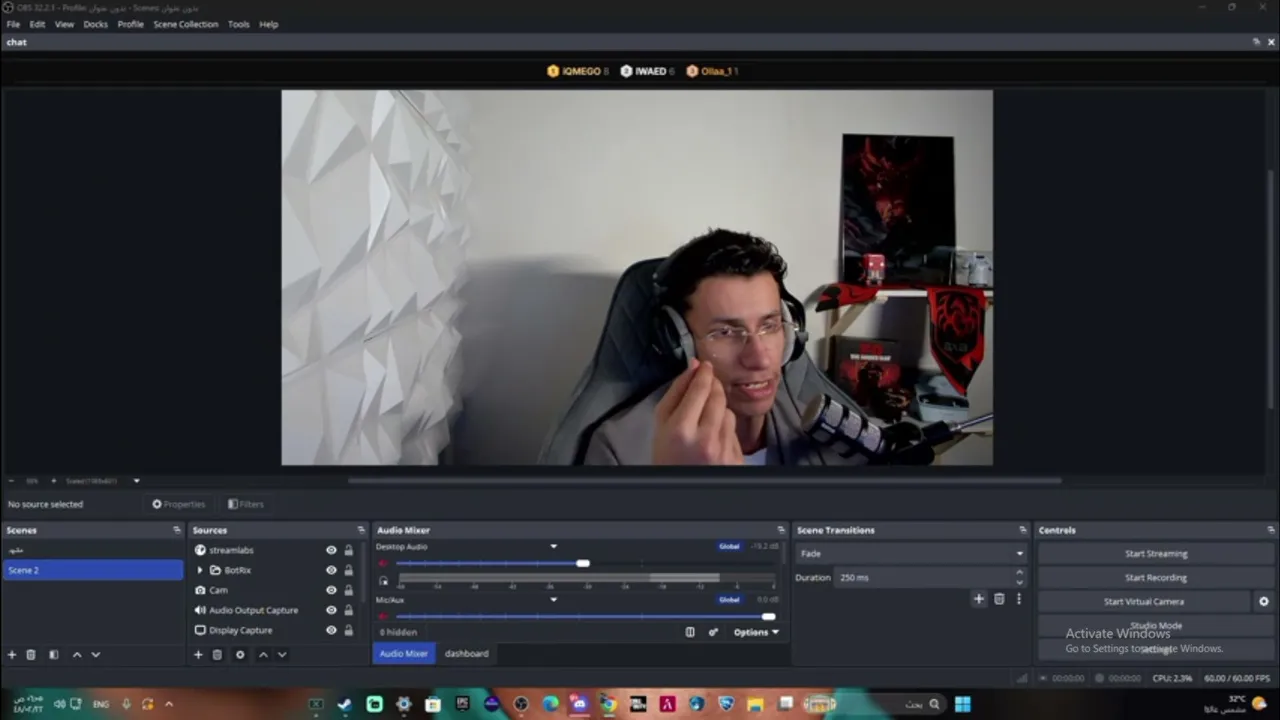Undock the Scene Transitions panel icon
This screenshot has height=720, width=1280.
[x=1022, y=530]
